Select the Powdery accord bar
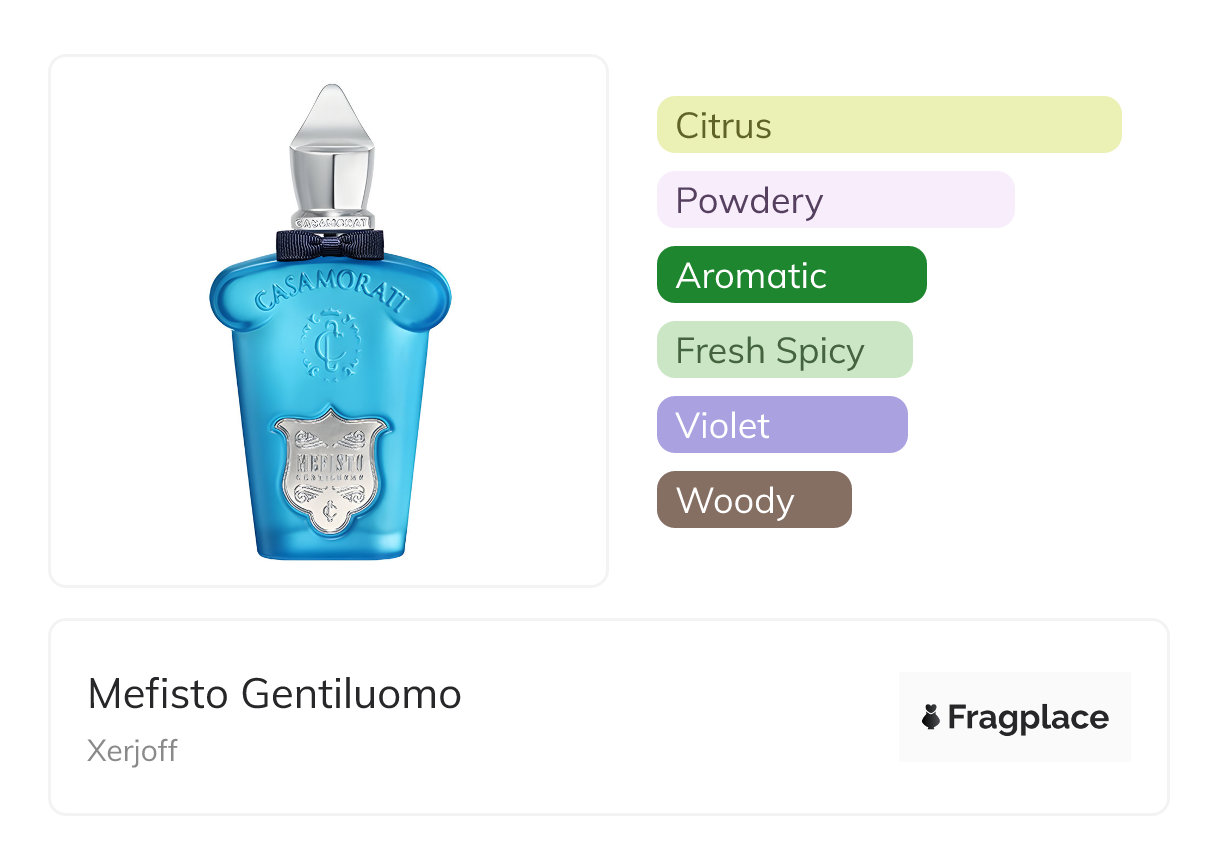The image size is (1218, 864). (835, 200)
